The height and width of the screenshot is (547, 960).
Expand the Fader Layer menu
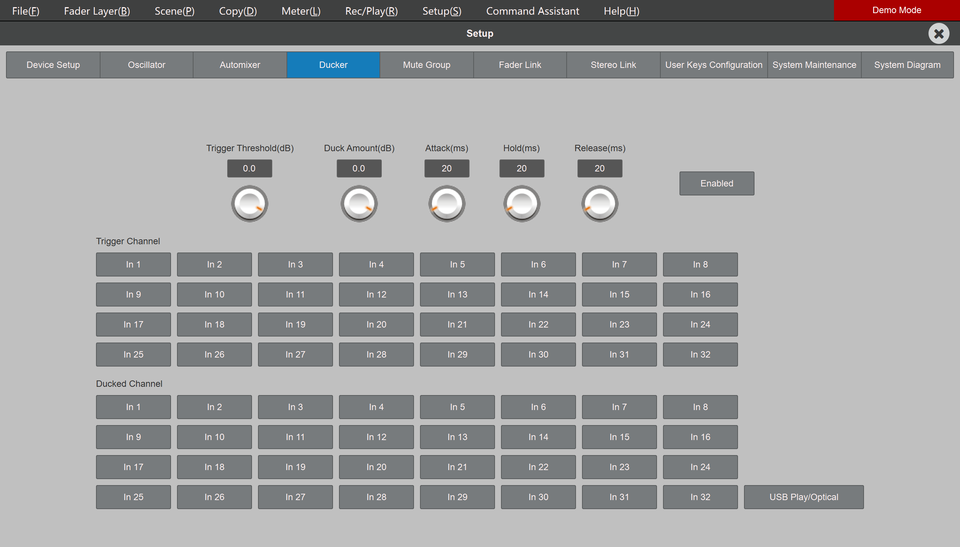coord(97,11)
